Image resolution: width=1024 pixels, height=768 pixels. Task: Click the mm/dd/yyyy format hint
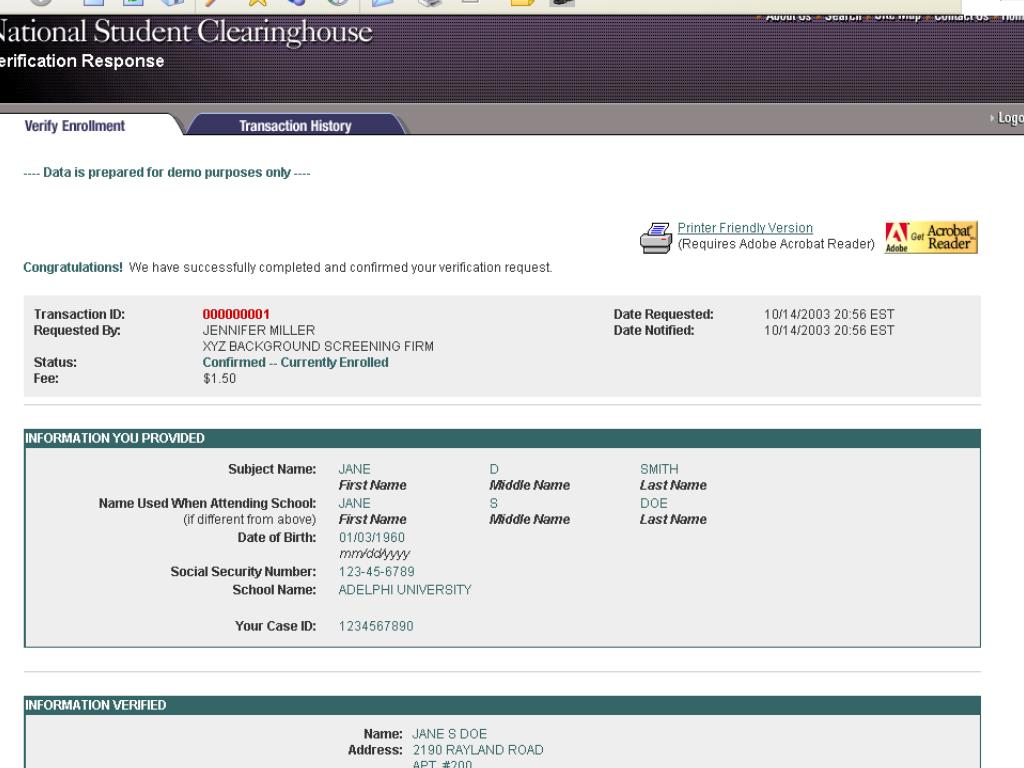point(374,553)
